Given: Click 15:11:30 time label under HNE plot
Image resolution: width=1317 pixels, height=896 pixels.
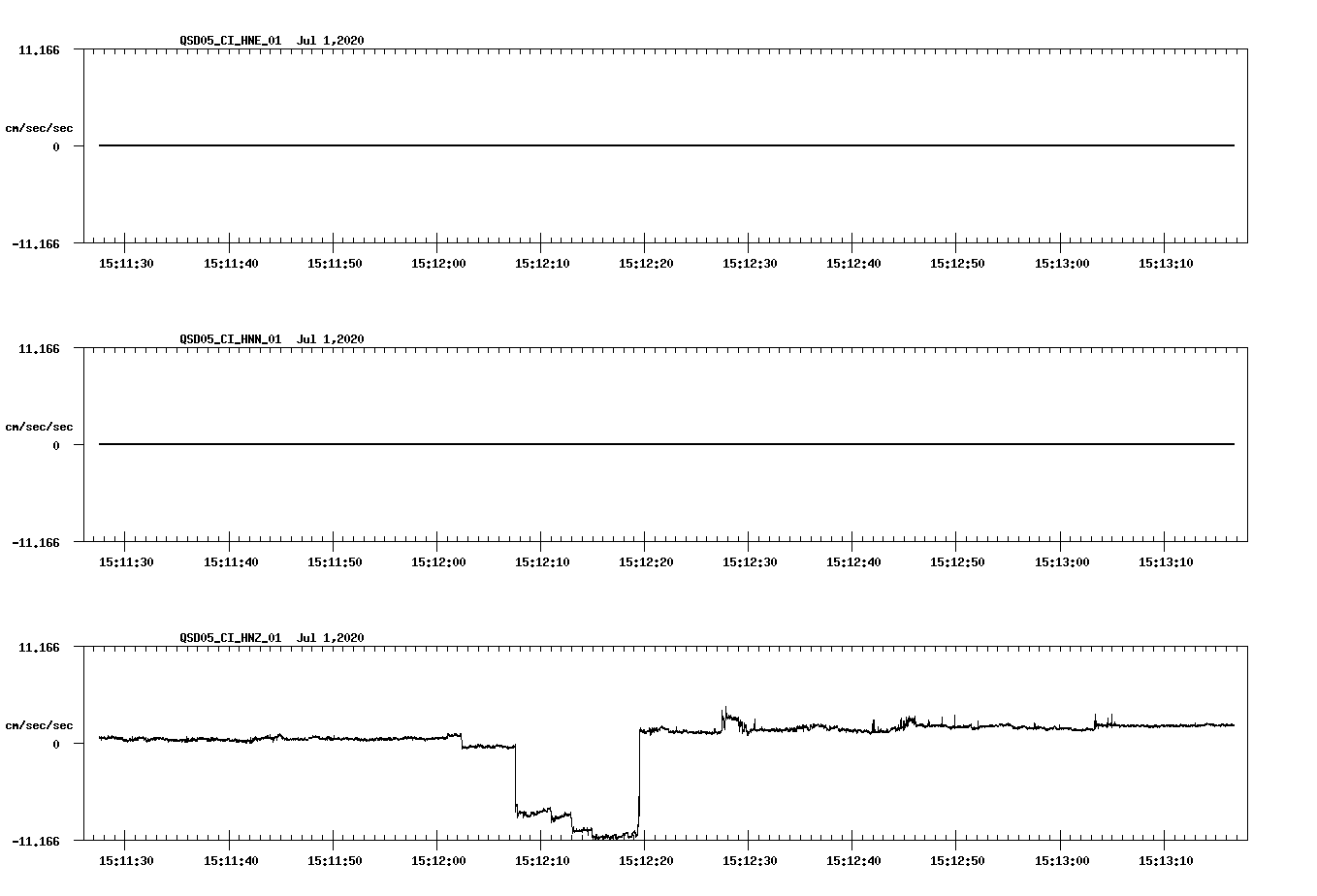Looking at the screenshot, I should [x=126, y=264].
